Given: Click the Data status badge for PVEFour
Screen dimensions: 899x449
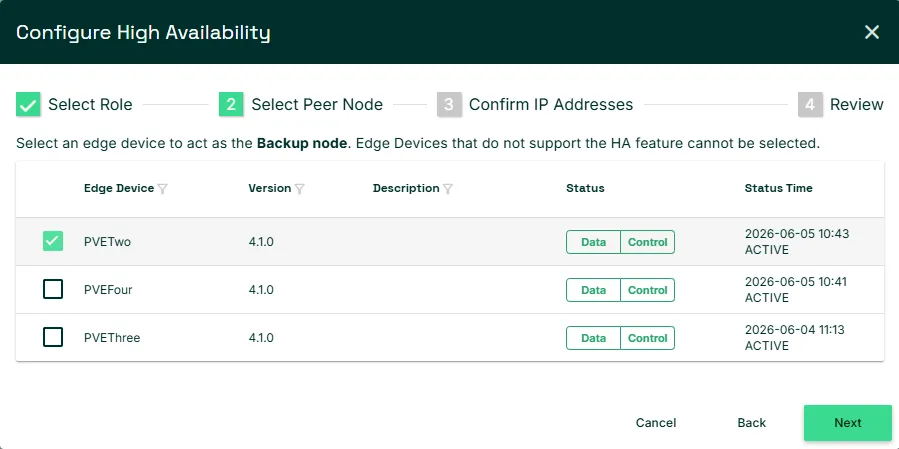Looking at the screenshot, I should point(593,290).
